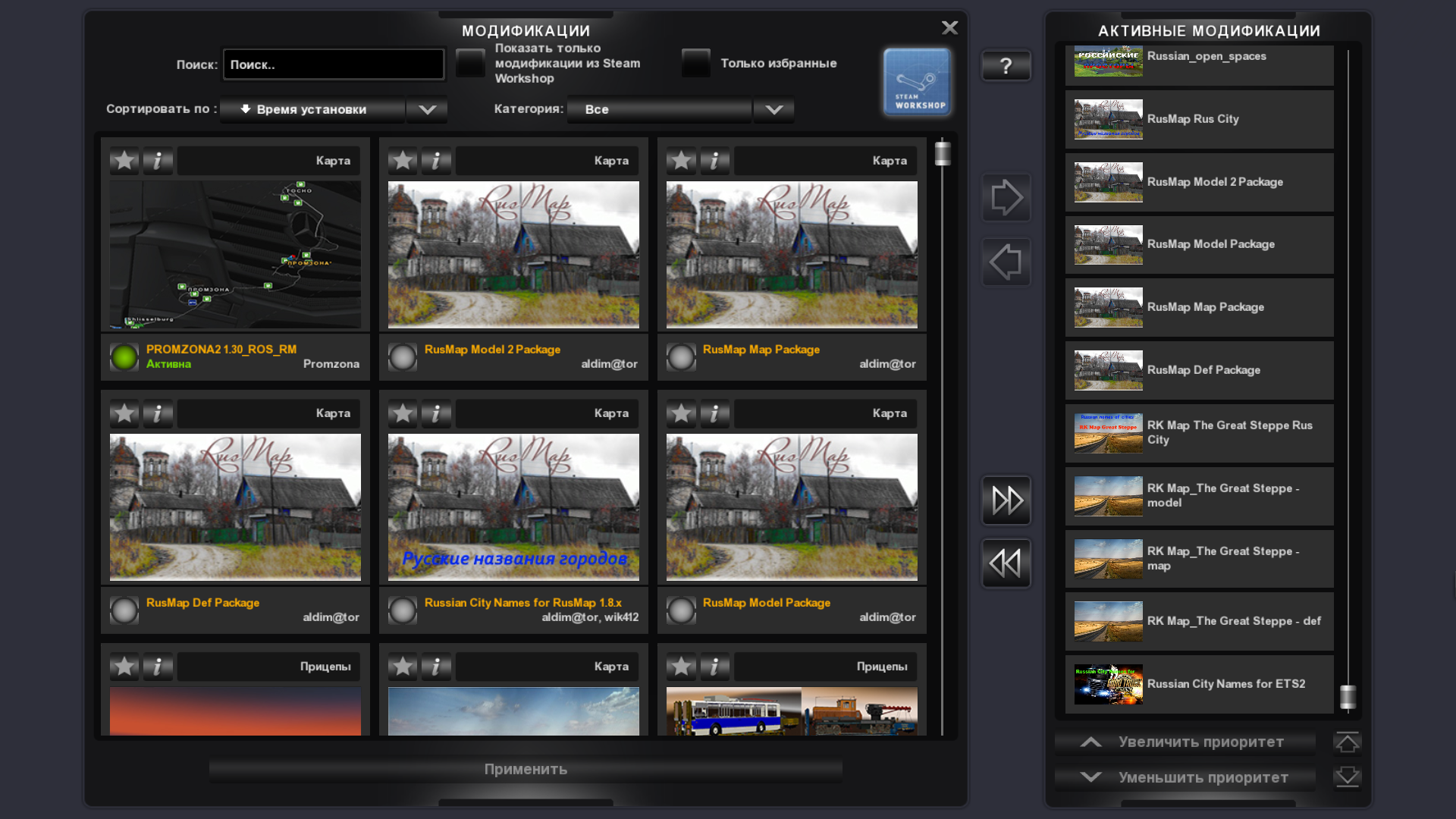This screenshot has width=1456, height=819.
Task: Open info for the bottom-right Прицепы card
Action: (714, 667)
